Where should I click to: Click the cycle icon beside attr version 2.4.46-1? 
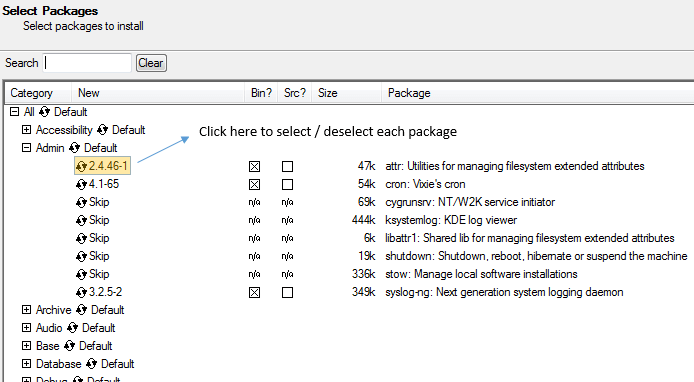81,167
